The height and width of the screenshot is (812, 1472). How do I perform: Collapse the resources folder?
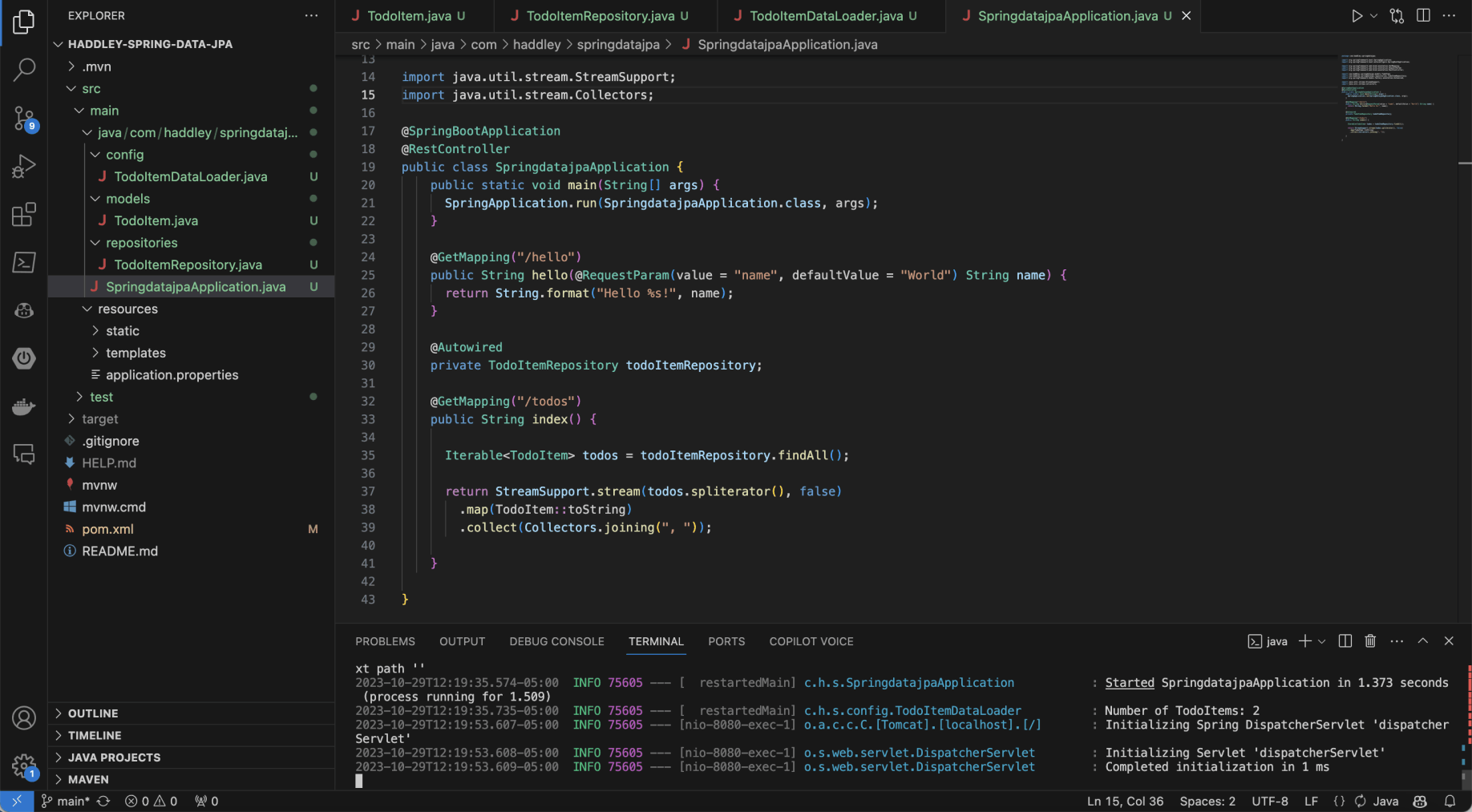[x=127, y=309]
